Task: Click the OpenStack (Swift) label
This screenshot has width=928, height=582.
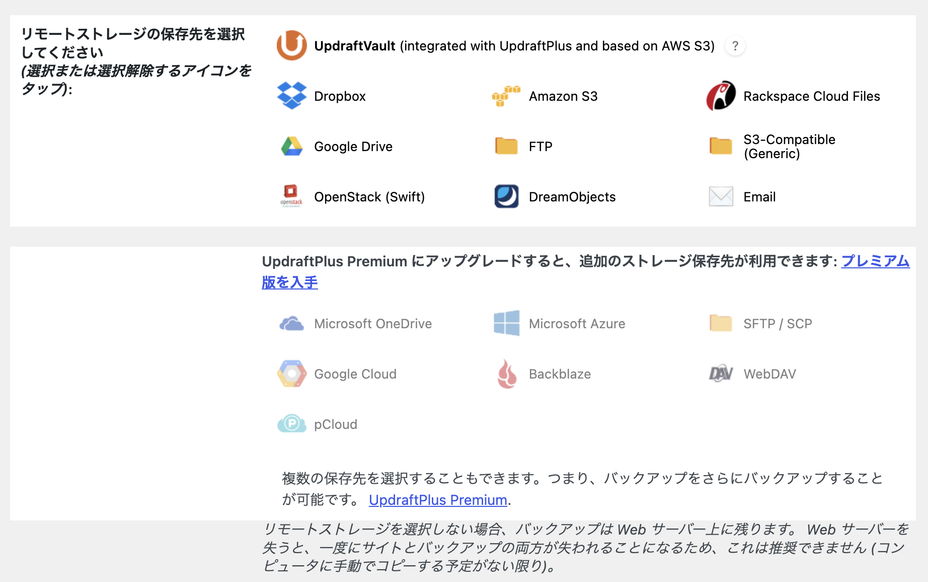Action: click(369, 197)
